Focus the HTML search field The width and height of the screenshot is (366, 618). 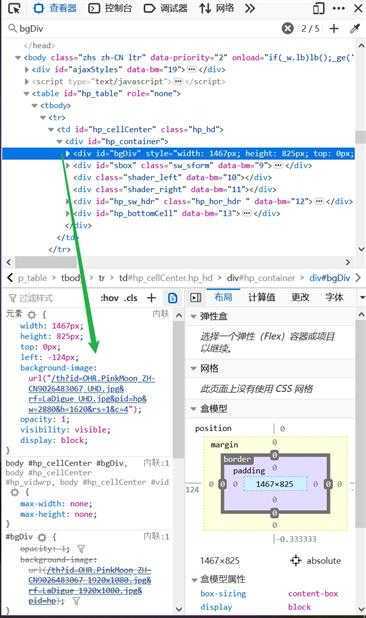[x=146, y=28]
